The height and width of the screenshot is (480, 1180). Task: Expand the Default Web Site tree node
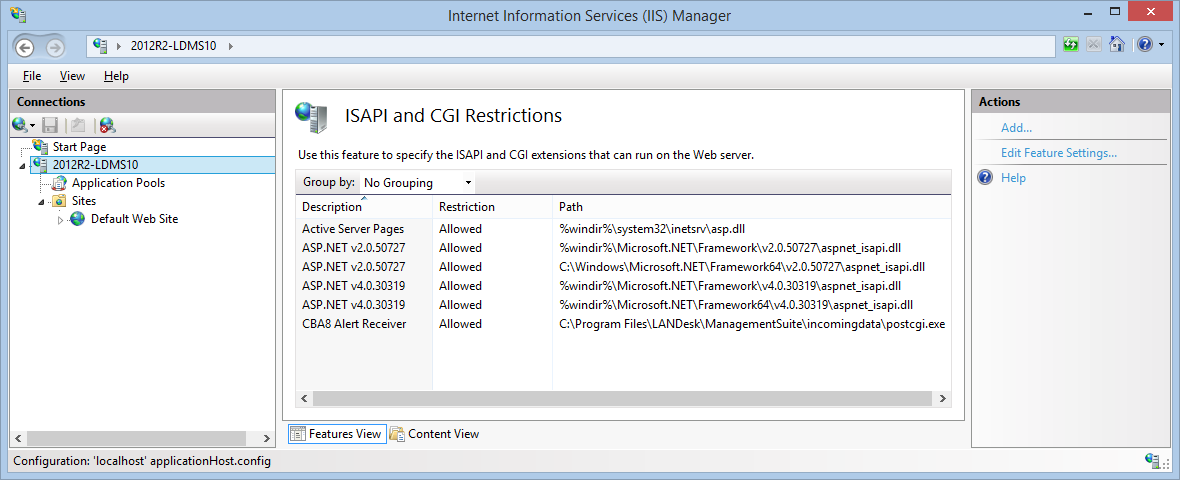tap(60, 219)
